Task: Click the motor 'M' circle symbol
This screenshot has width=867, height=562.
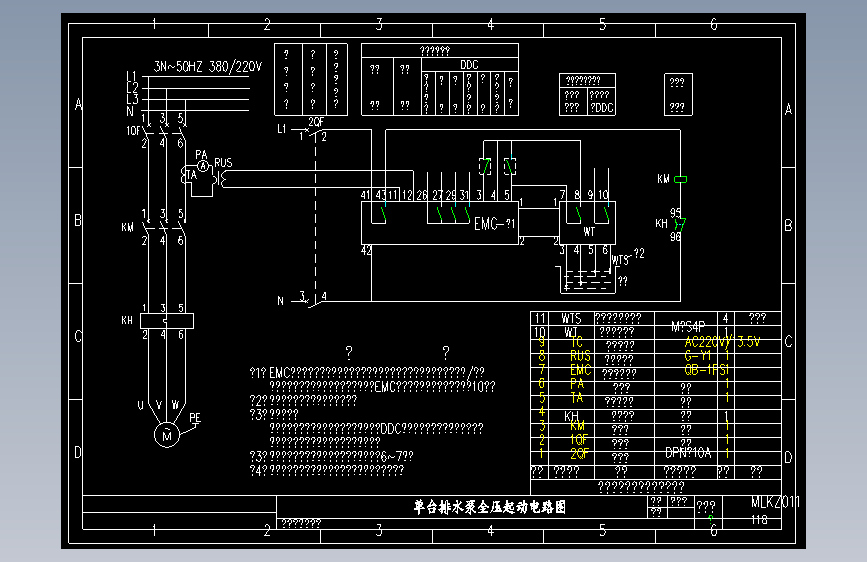Action: click(x=167, y=435)
